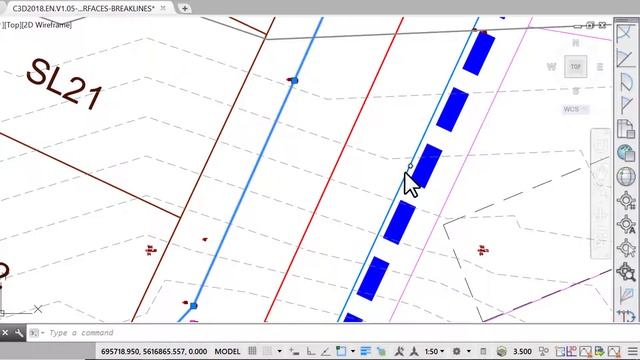
Task: Toggle polar tracking in status bar
Action: [325, 351]
